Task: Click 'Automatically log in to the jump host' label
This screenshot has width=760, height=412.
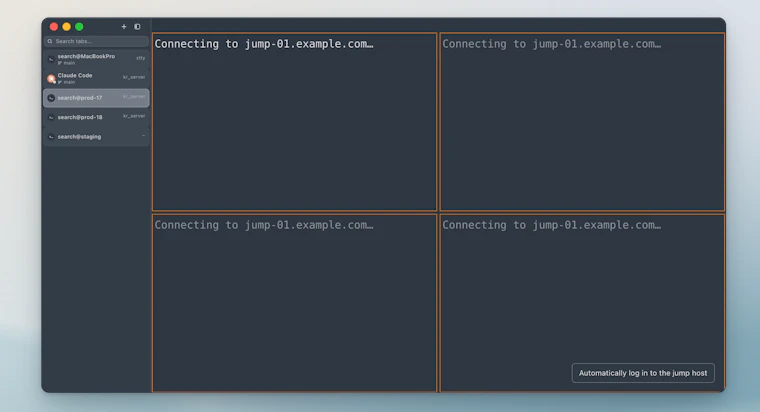Action: pos(643,373)
